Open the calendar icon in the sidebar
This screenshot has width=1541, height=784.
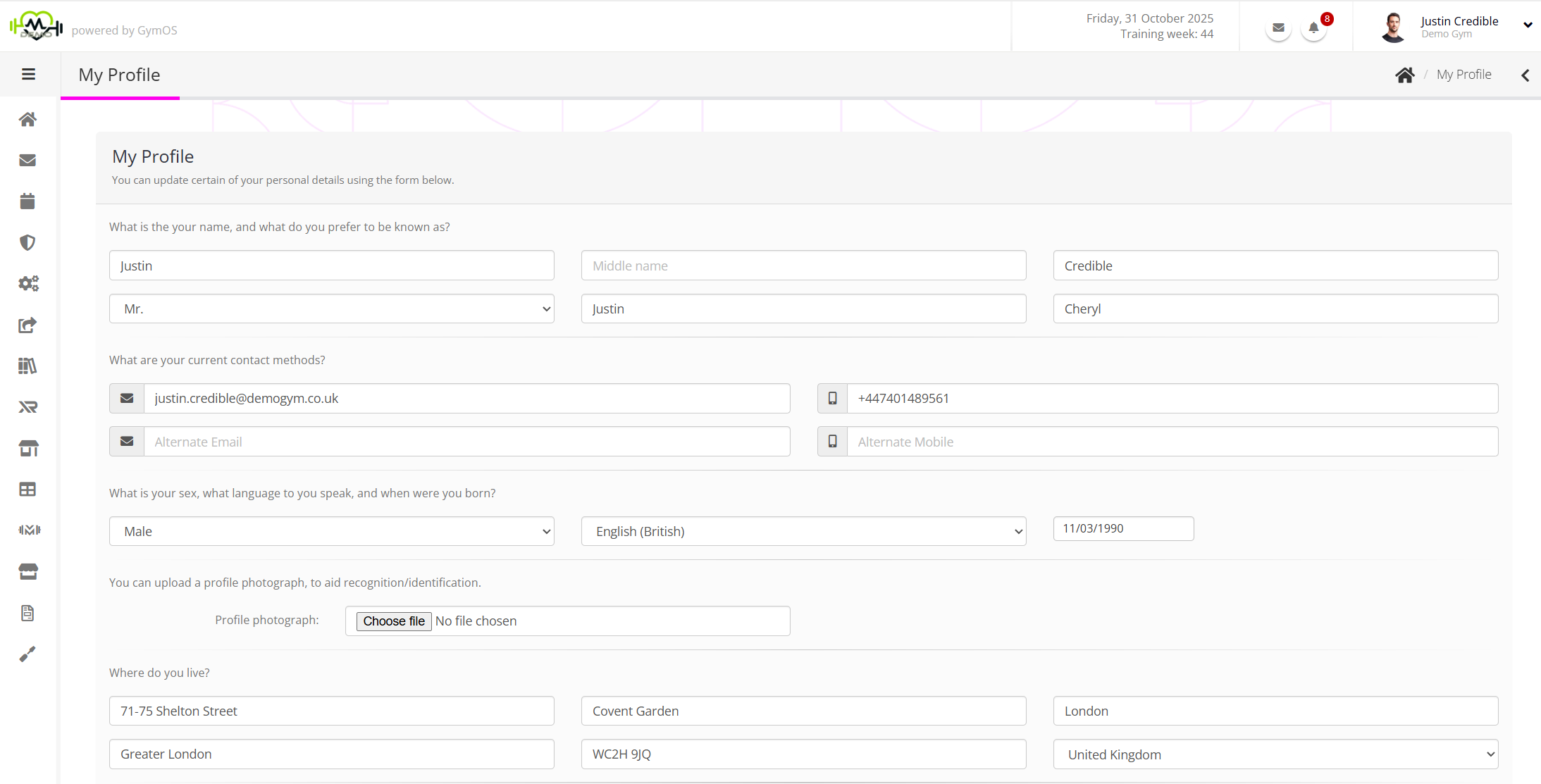[x=27, y=201]
